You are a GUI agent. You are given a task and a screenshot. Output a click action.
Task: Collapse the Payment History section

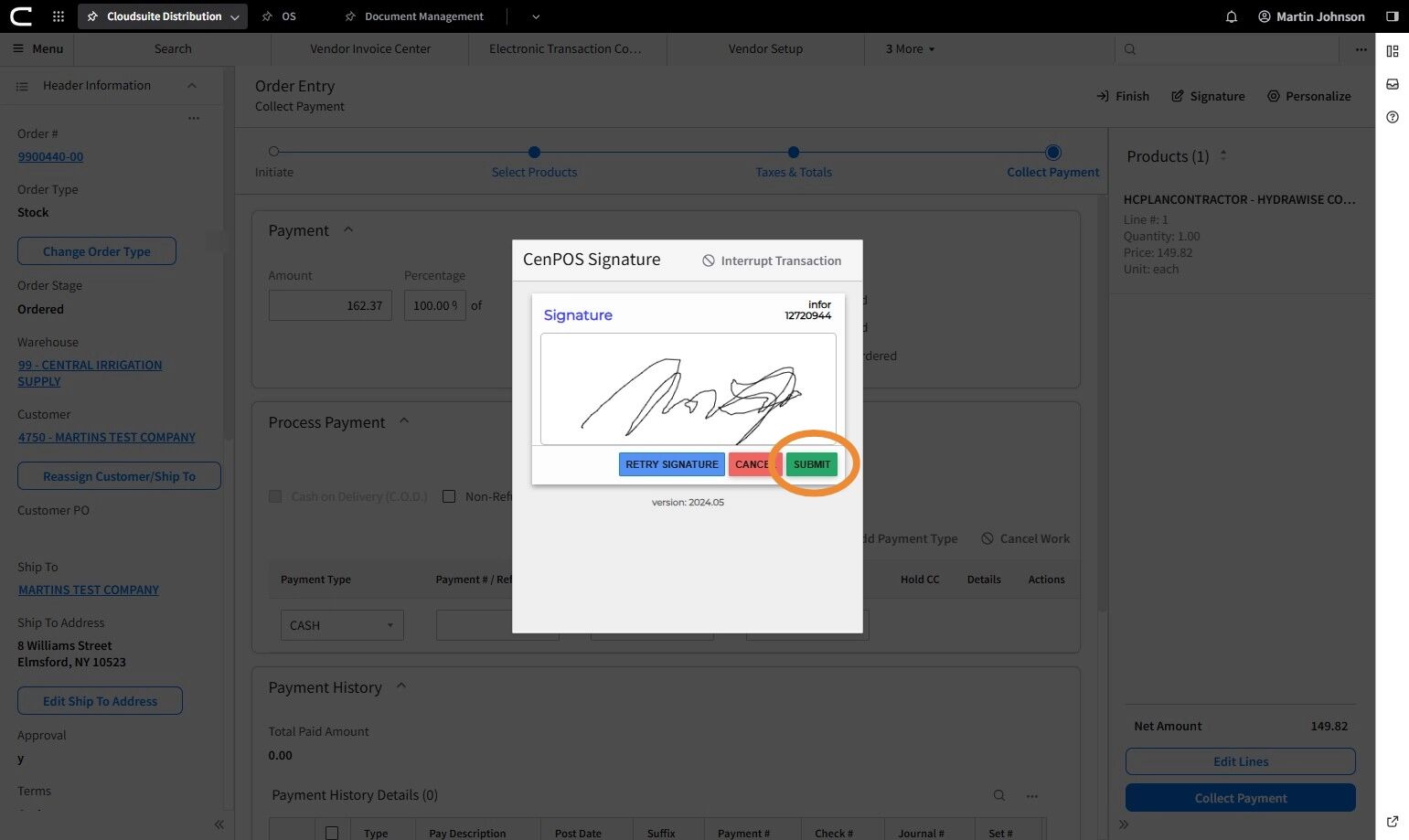[400, 686]
